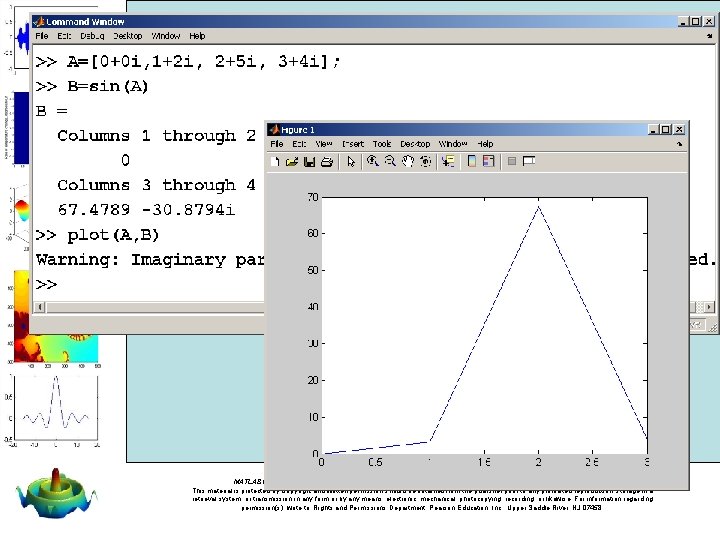
Task: Click the MATLAB logo in Figure 1 title bar
Action: [x=274, y=129]
